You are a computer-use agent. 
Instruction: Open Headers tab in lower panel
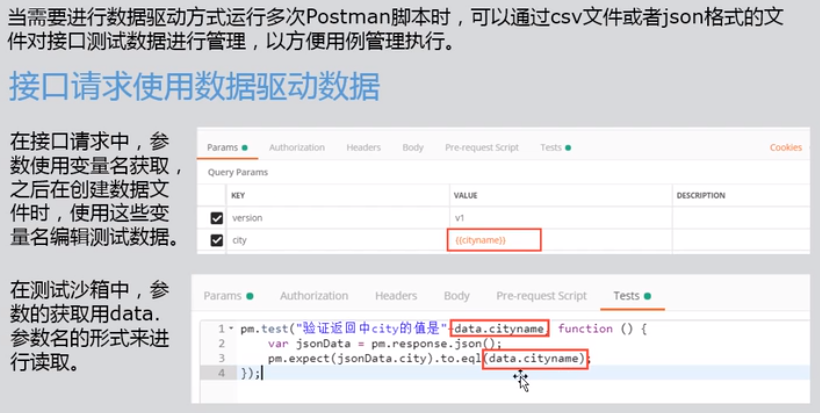click(x=396, y=296)
